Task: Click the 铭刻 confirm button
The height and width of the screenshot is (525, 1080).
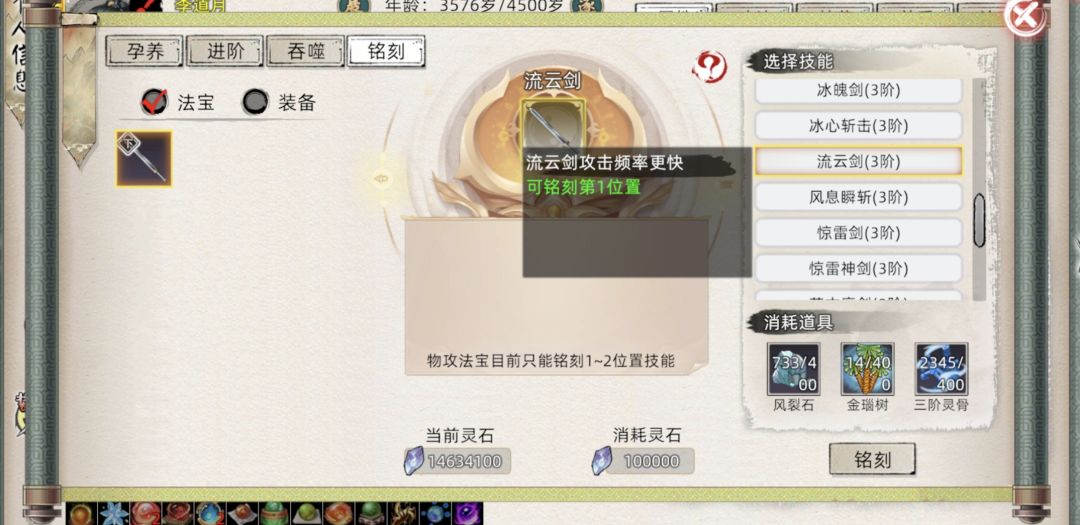Action: (872, 460)
